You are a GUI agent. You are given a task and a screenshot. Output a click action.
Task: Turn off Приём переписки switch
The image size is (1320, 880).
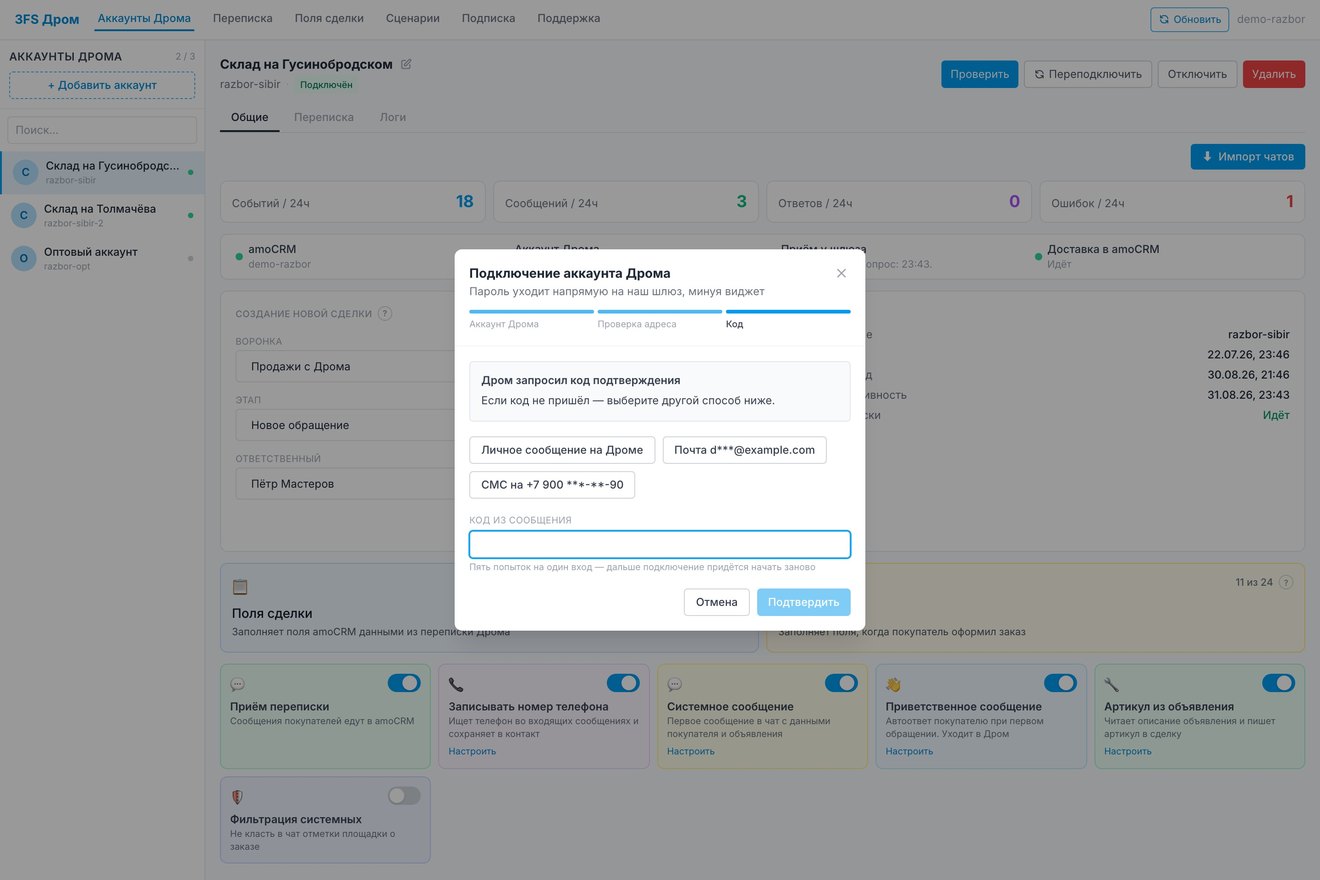pos(404,683)
